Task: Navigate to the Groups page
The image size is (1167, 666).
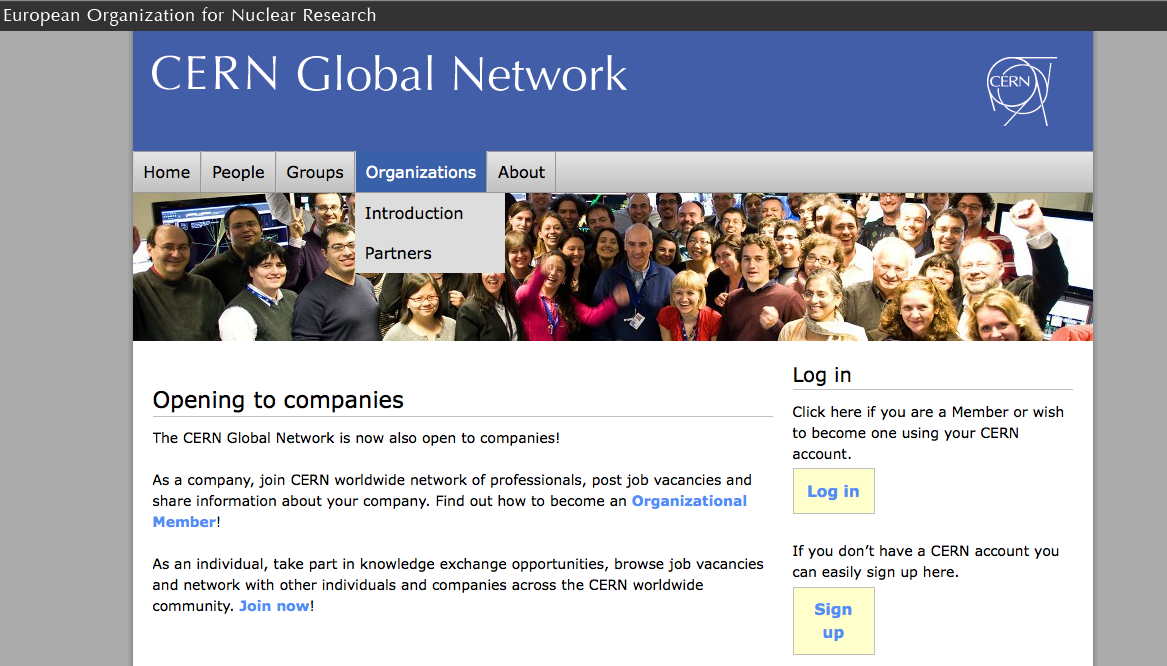Action: 314,171
